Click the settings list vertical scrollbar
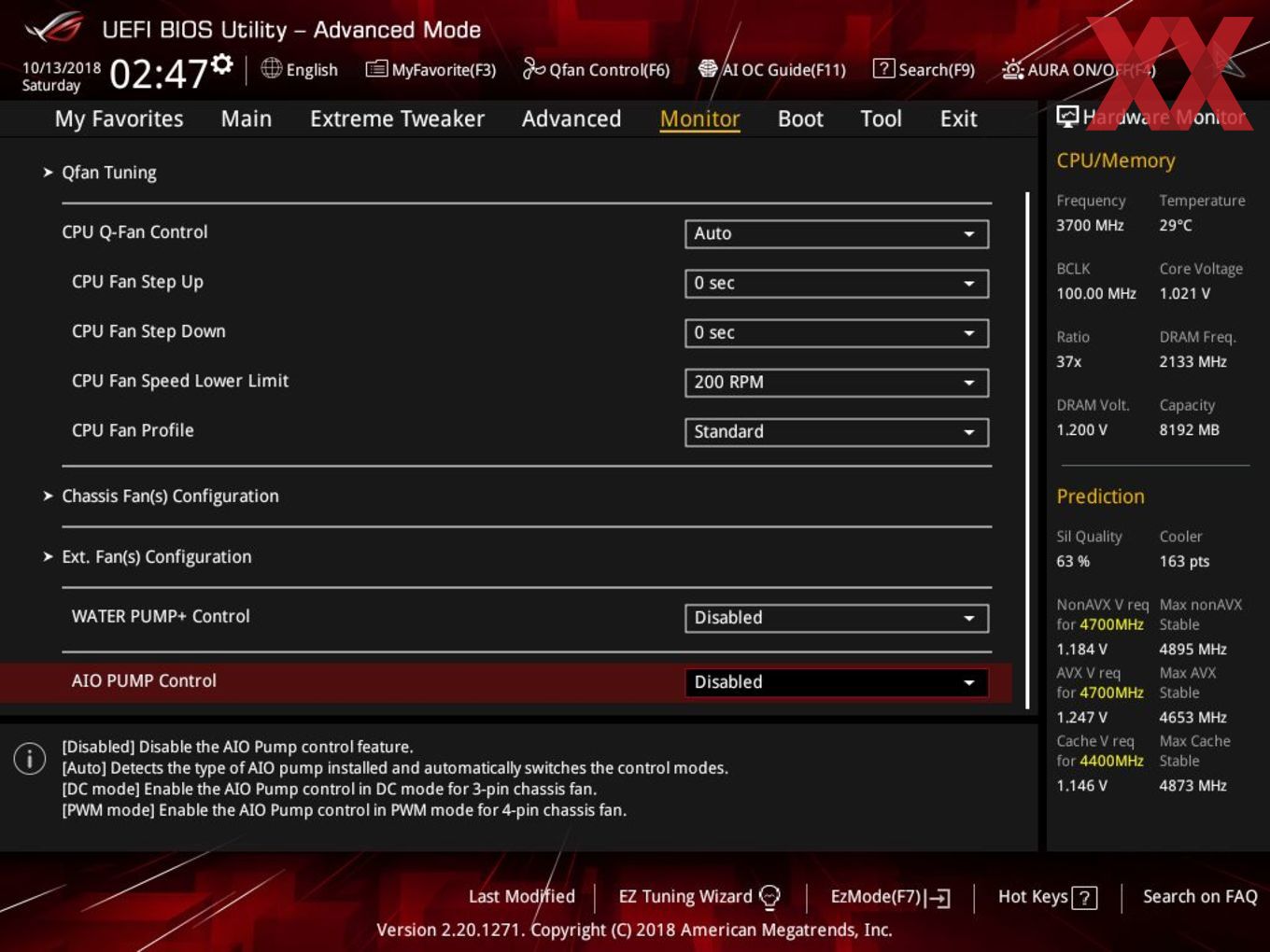The image size is (1270, 952). [1027, 450]
